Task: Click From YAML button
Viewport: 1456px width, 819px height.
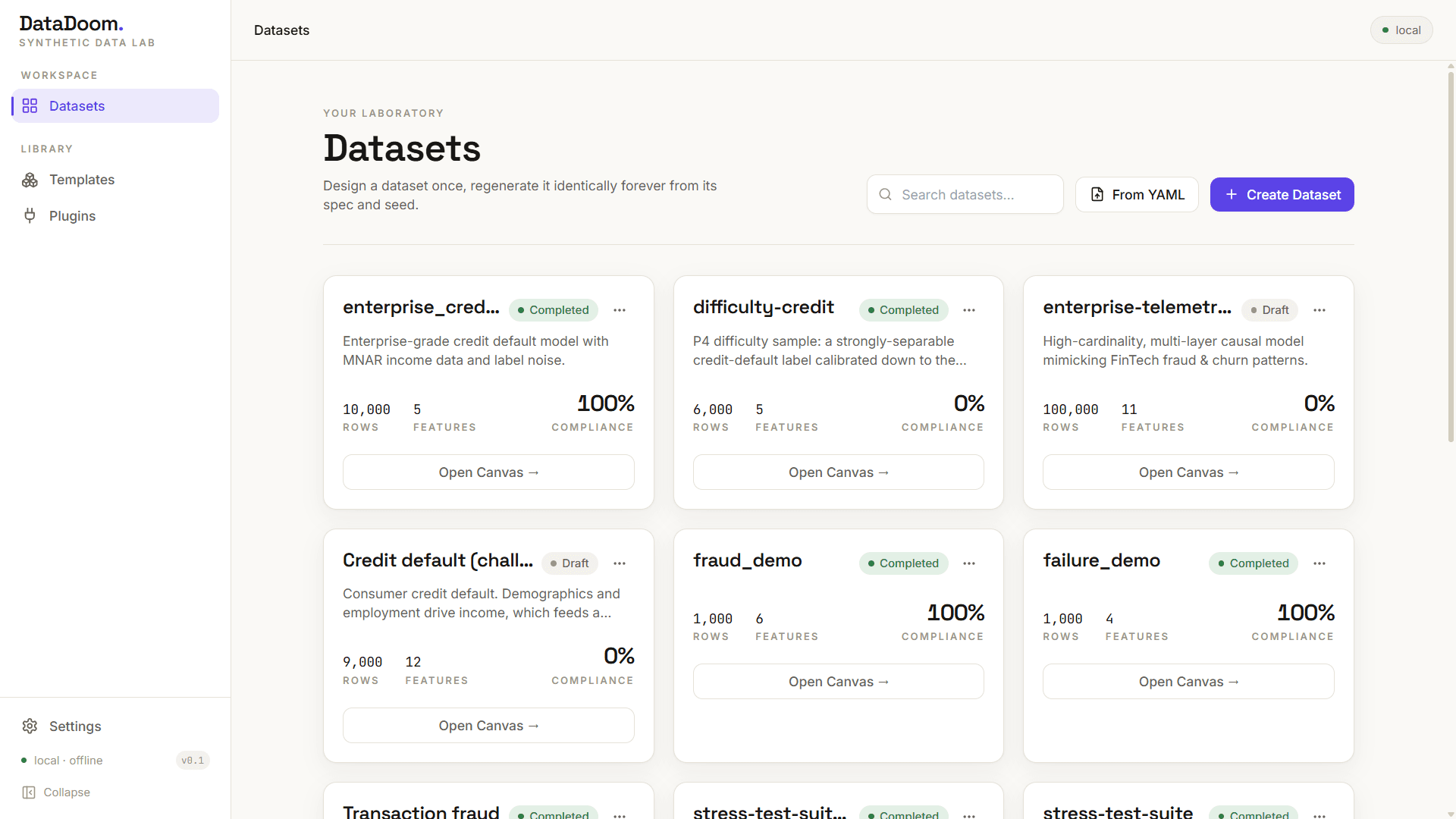Action: coord(1137,195)
